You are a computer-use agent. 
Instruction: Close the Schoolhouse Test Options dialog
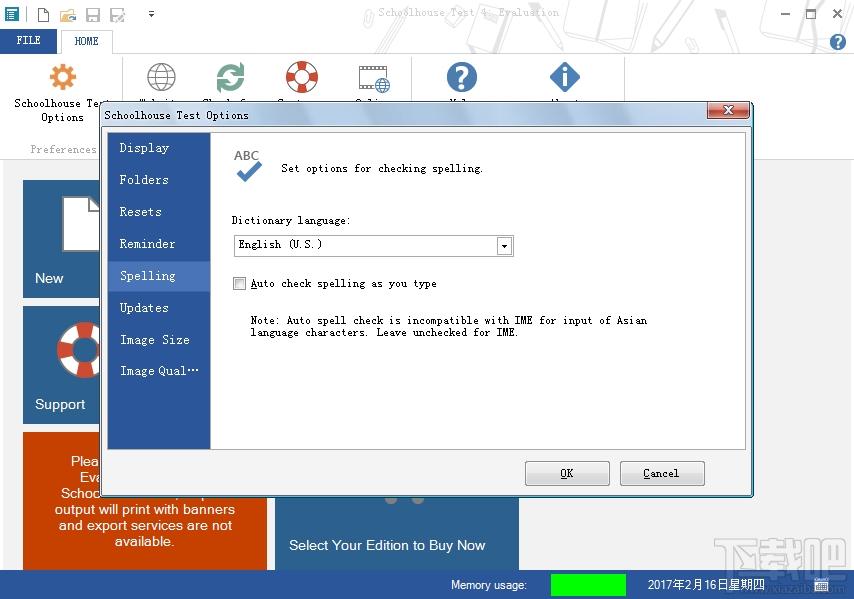[x=728, y=110]
